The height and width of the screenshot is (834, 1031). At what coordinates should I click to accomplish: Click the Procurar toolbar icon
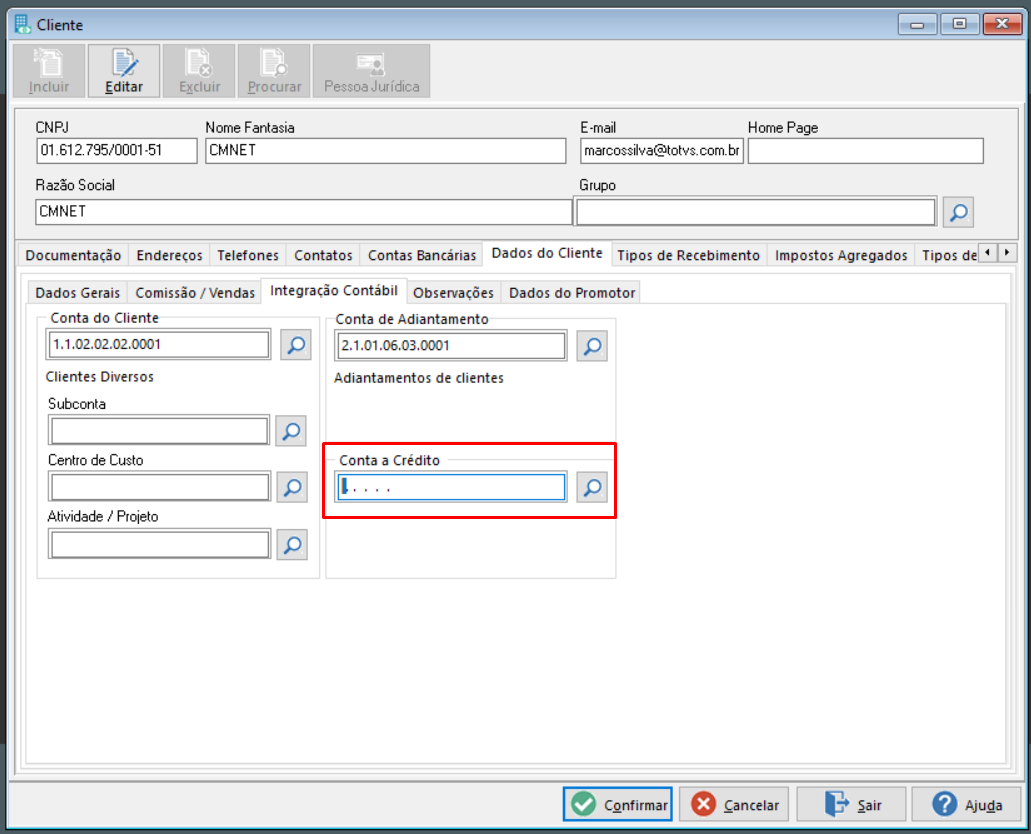pyautogui.click(x=274, y=71)
